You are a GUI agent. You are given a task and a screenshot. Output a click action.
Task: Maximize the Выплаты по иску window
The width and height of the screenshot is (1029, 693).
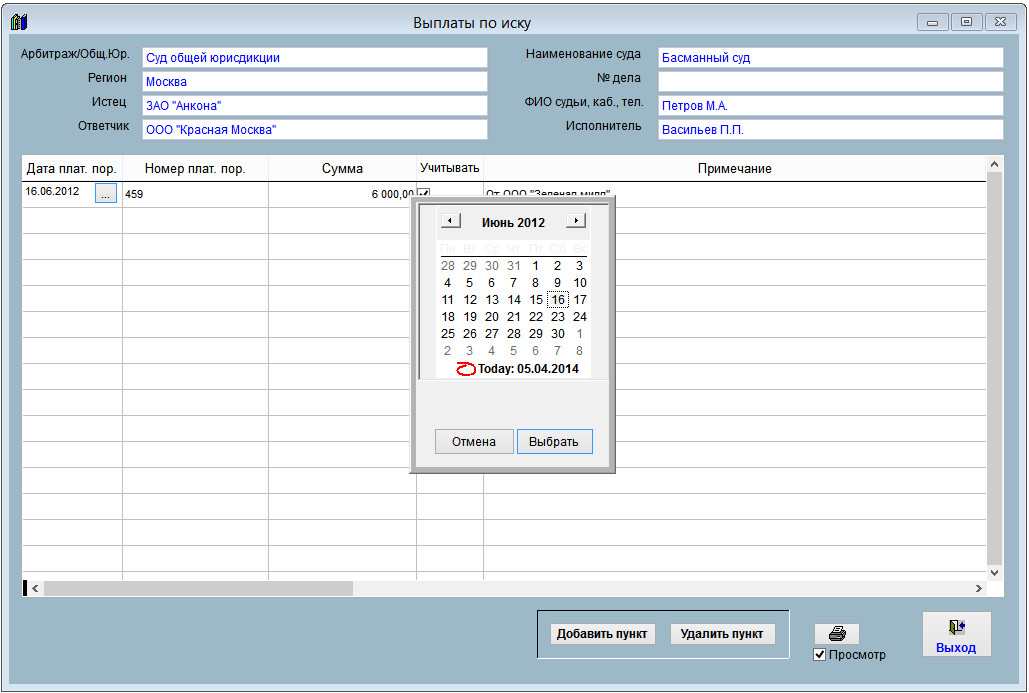click(x=966, y=22)
